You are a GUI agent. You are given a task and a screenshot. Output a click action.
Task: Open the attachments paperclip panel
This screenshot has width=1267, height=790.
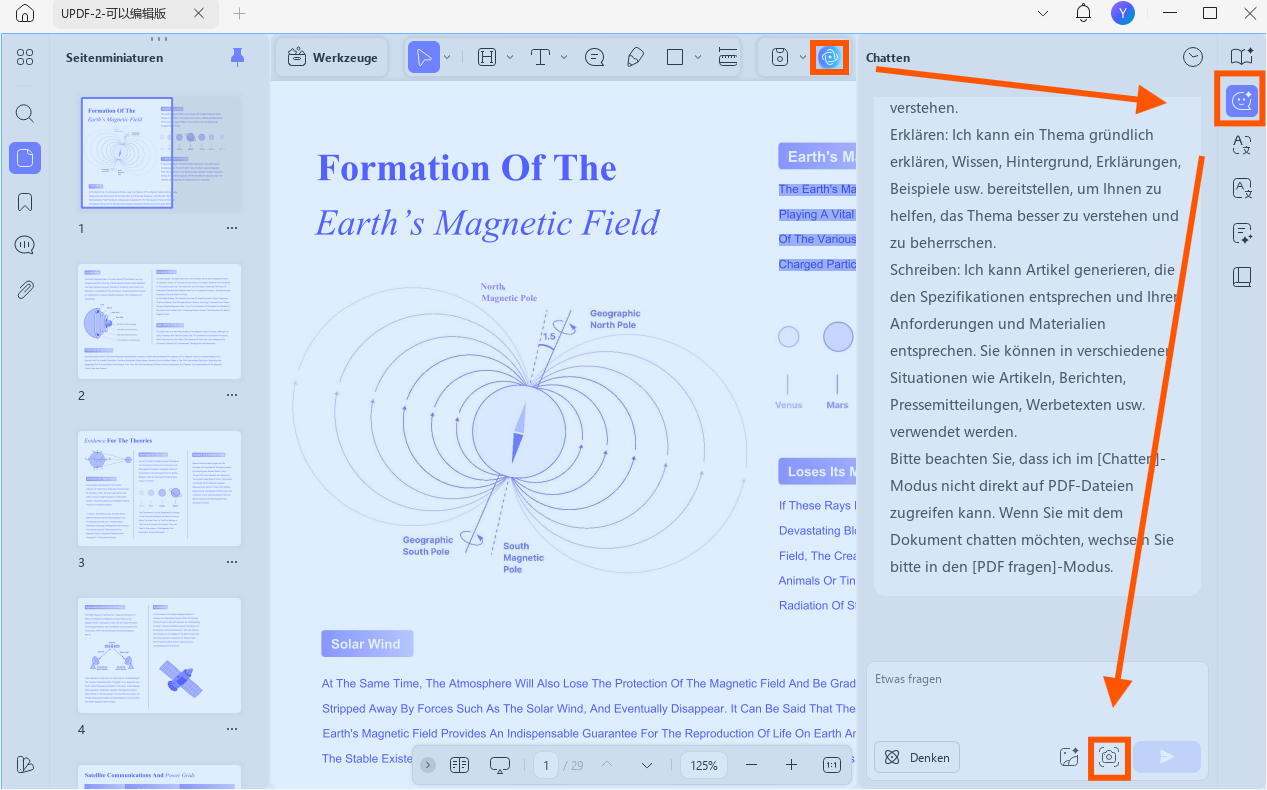click(25, 290)
